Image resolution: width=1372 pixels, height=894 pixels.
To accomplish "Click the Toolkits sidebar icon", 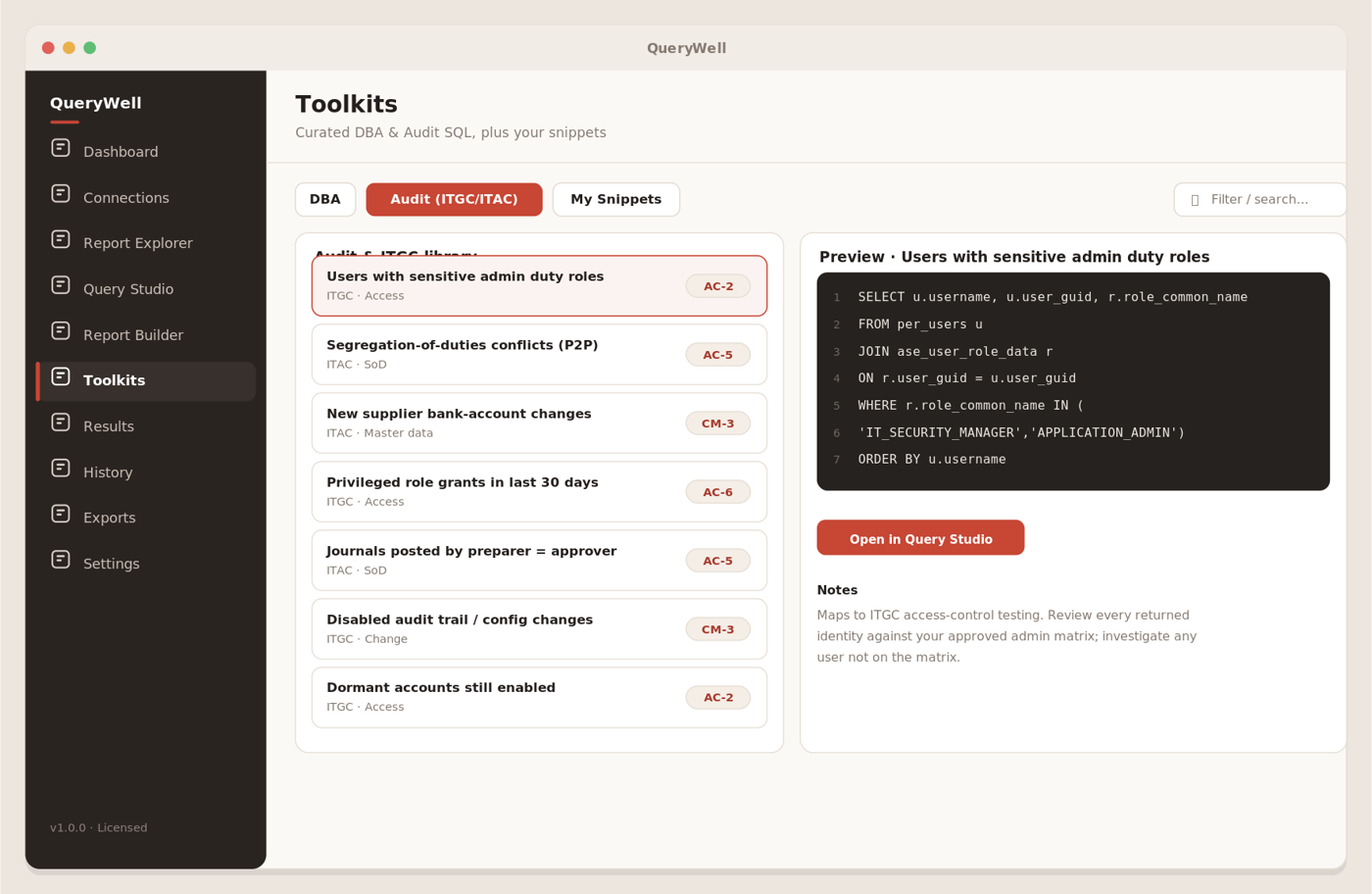I will click(x=61, y=376).
